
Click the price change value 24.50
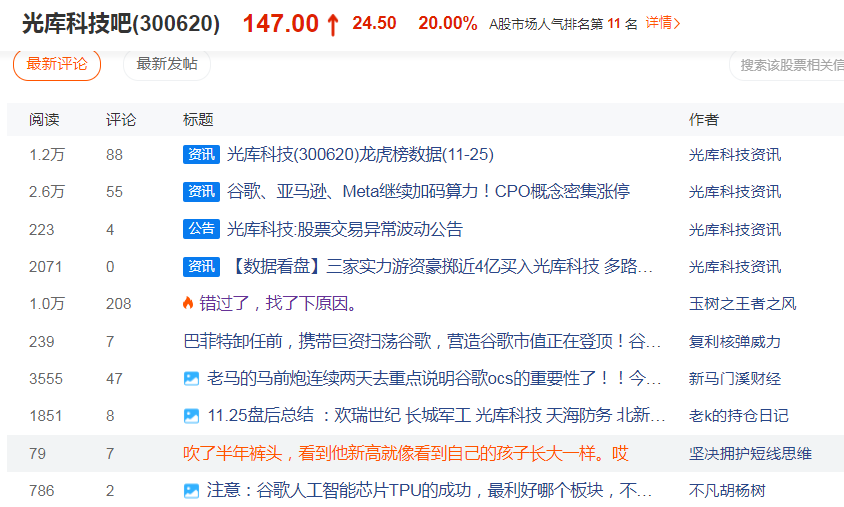[x=374, y=23]
